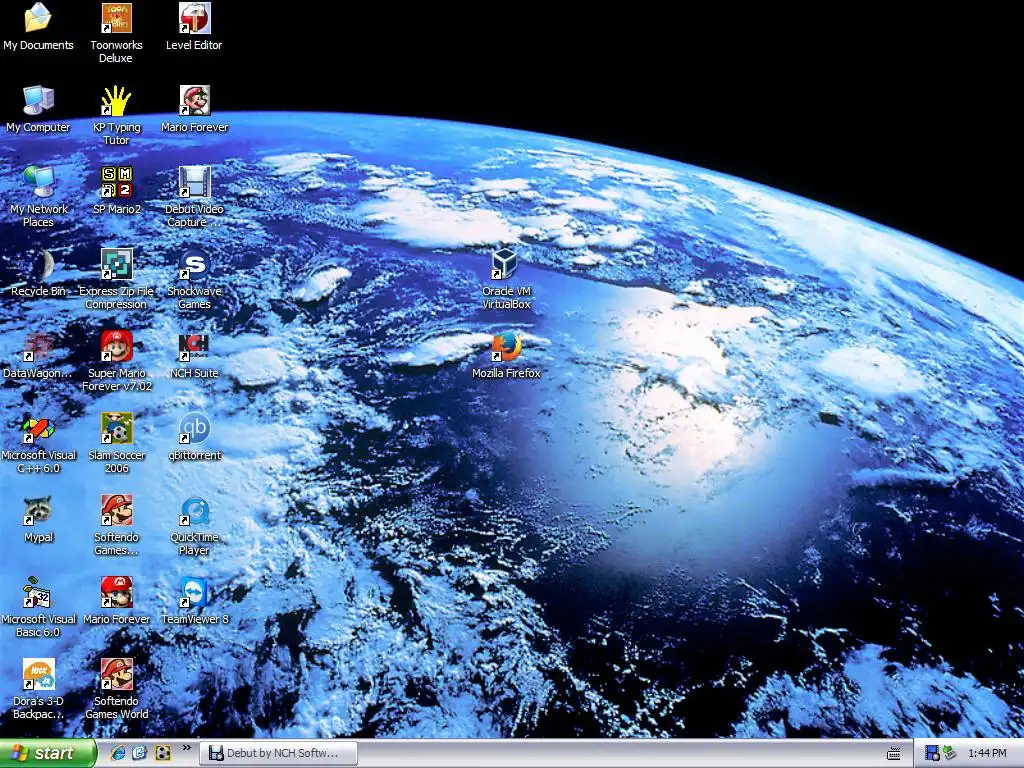This screenshot has width=1024, height=768.
Task: Expand hidden Quick Launch items chevron
Action: 187,748
